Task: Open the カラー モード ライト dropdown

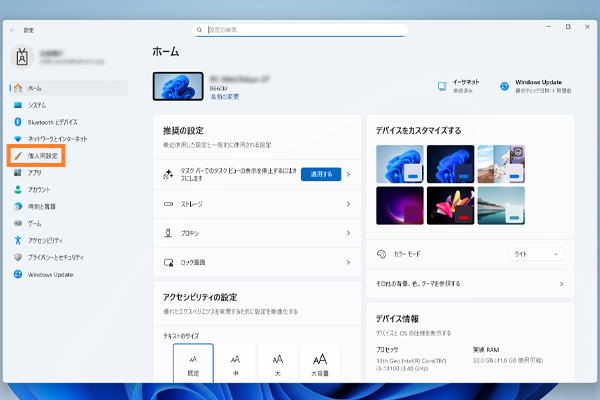Action: tap(536, 254)
